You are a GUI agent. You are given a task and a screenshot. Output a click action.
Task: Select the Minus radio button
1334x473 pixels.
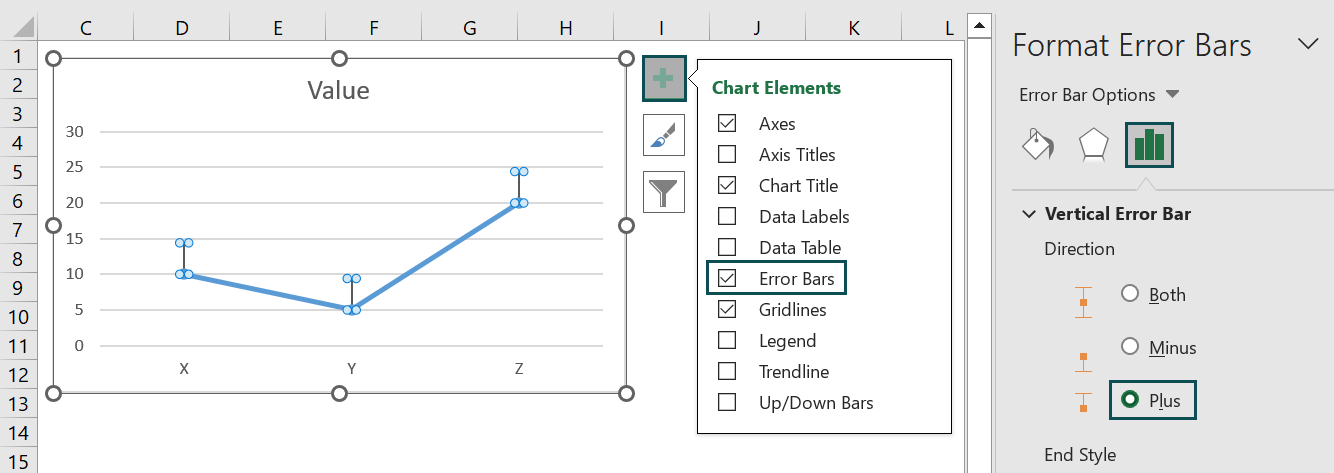1130,346
